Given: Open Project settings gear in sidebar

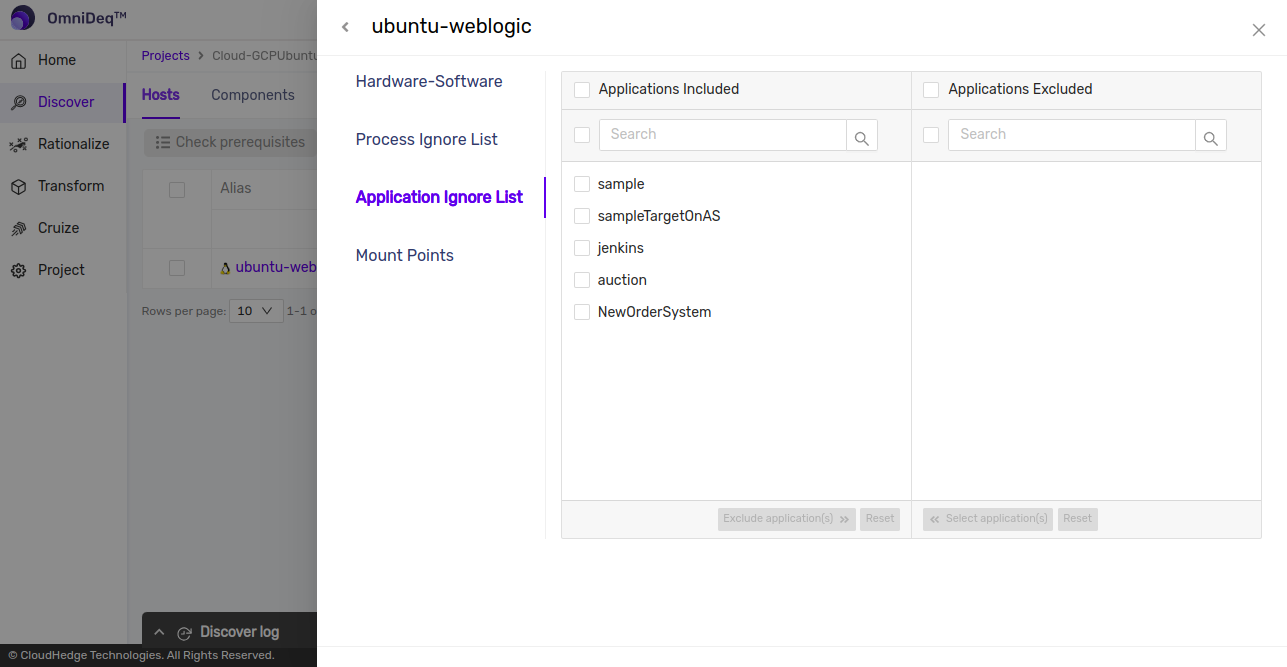Looking at the screenshot, I should [x=18, y=271].
